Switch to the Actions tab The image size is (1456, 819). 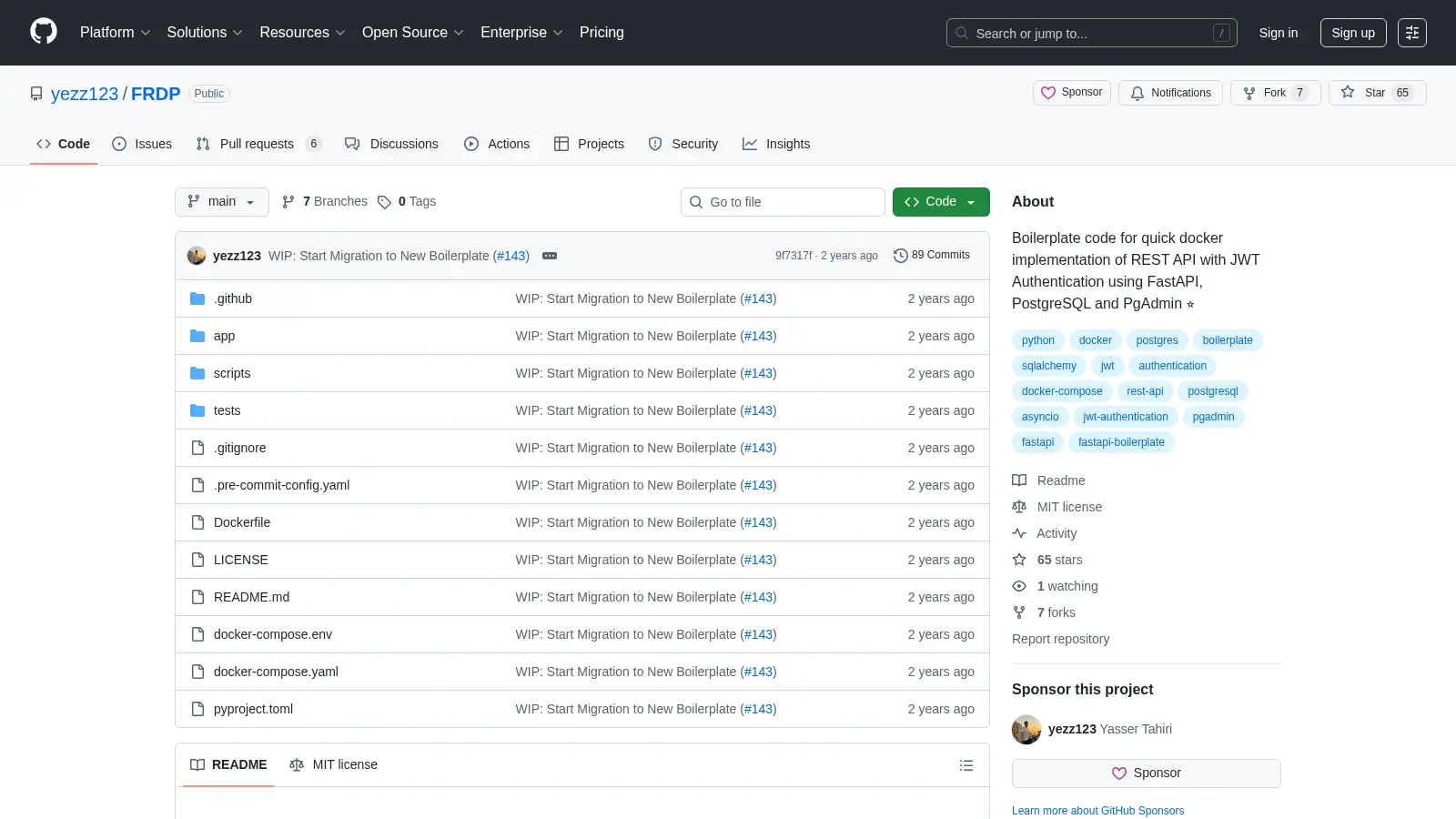[497, 144]
